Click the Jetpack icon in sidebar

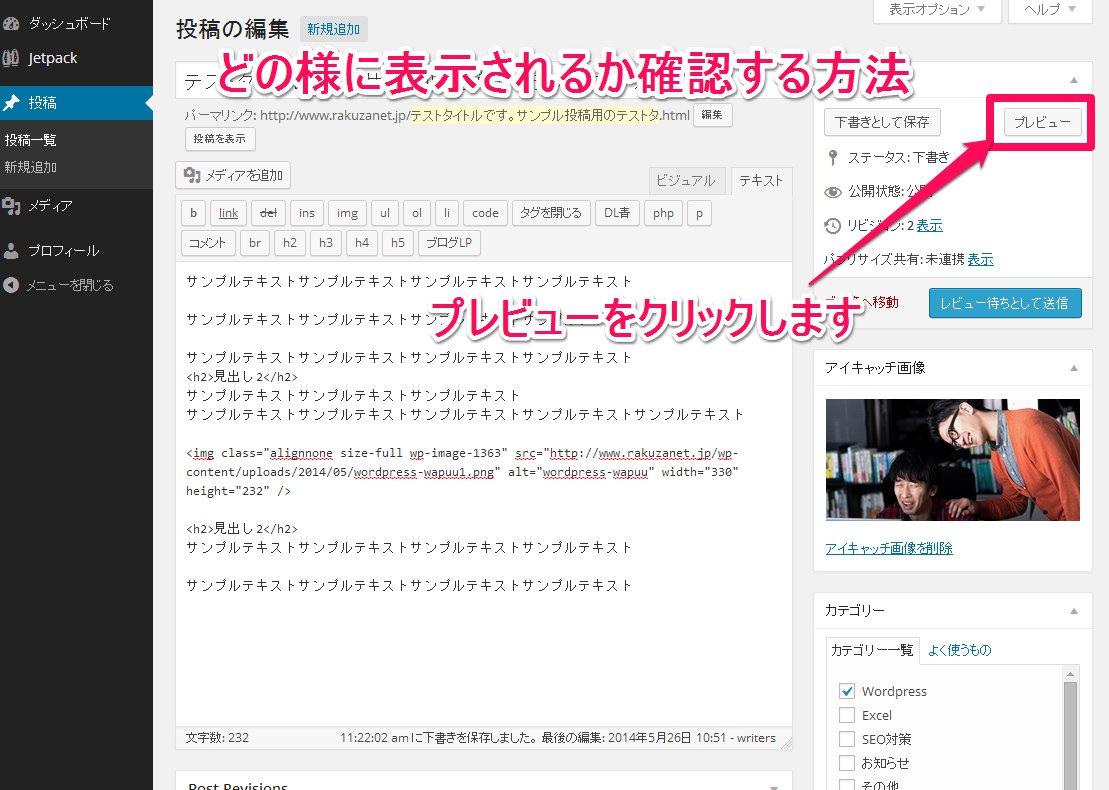(x=11, y=58)
